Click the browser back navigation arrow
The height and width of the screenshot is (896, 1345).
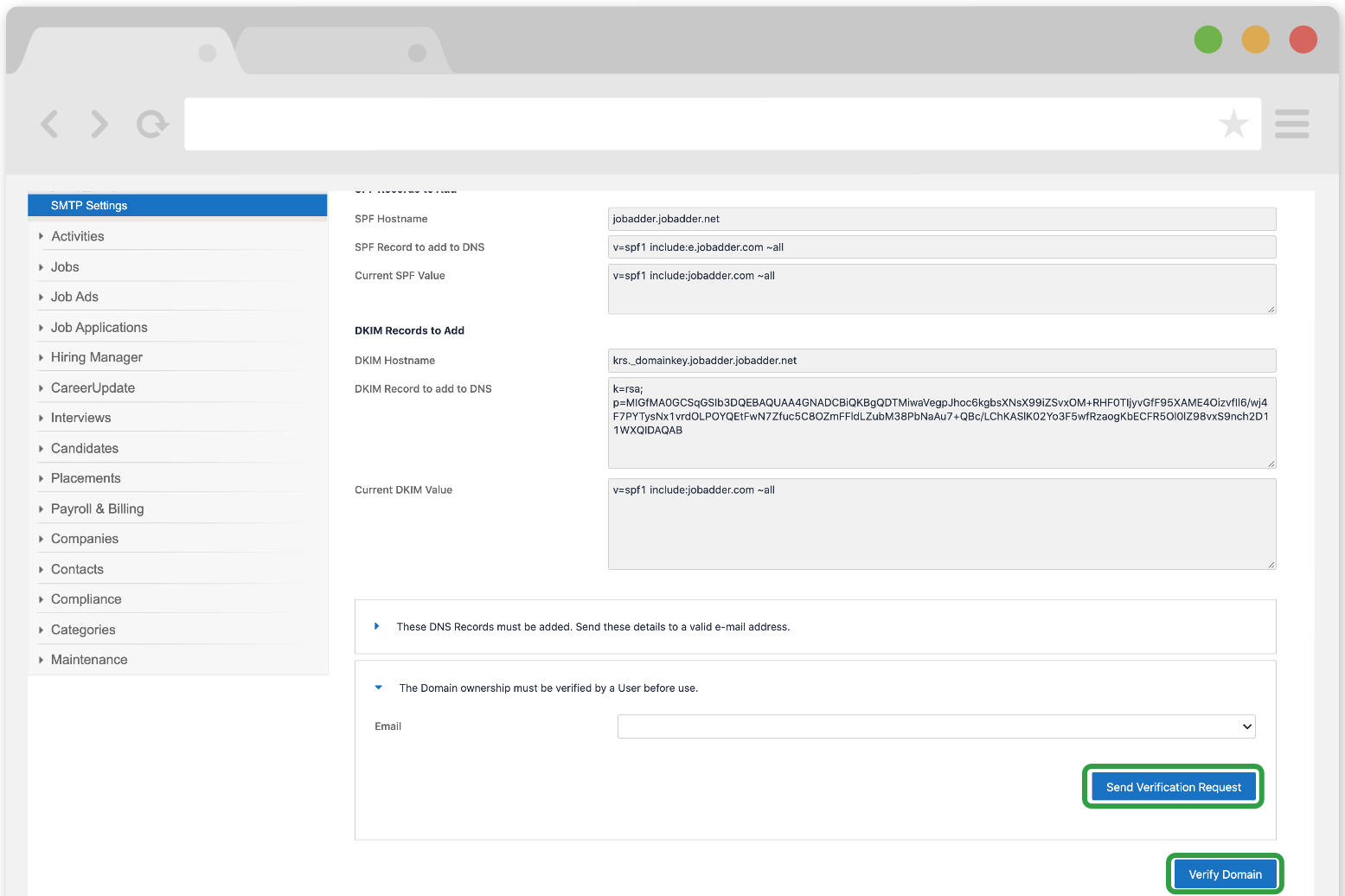tap(49, 124)
